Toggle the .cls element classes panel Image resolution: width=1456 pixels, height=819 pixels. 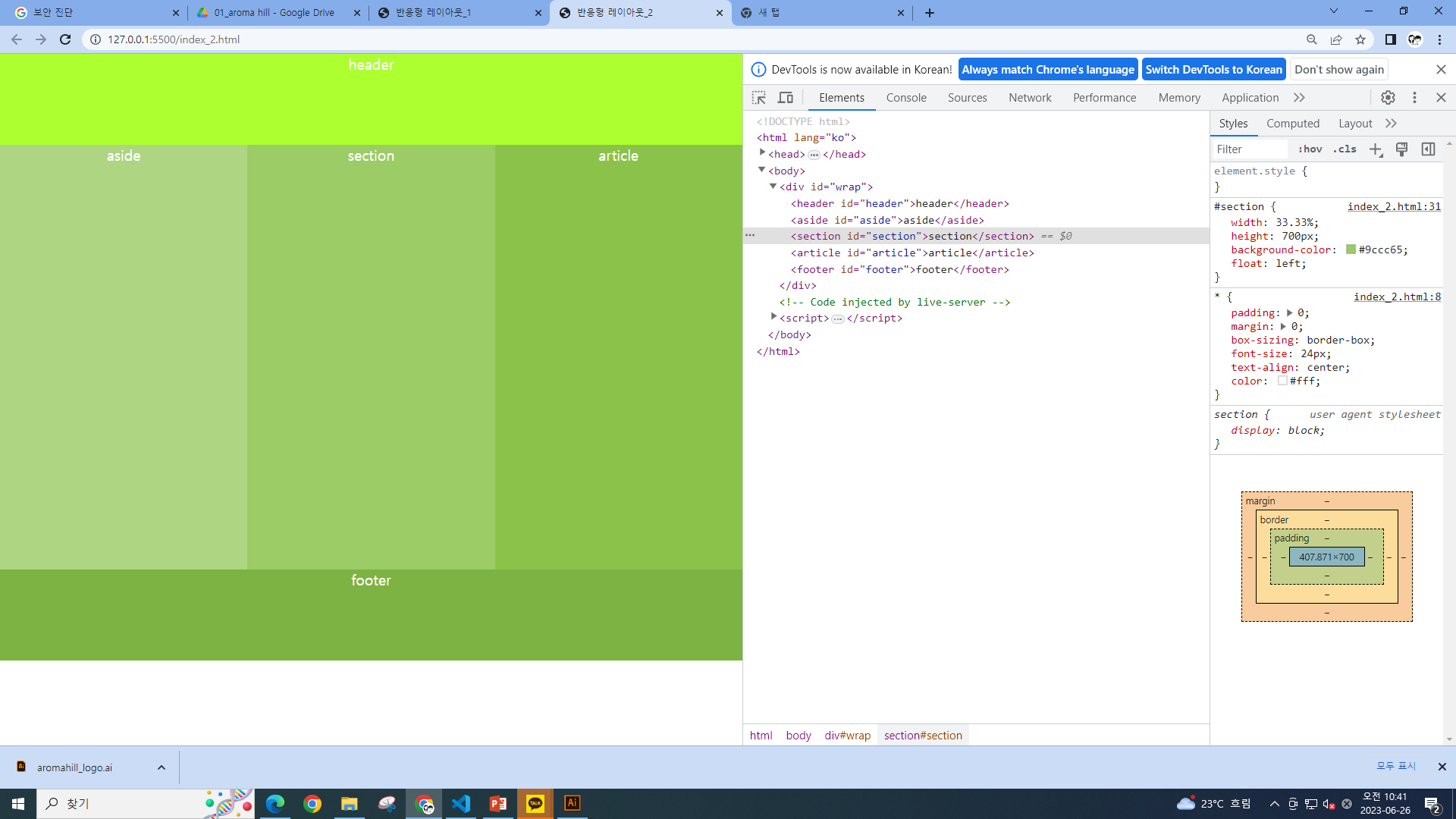[x=1345, y=149]
